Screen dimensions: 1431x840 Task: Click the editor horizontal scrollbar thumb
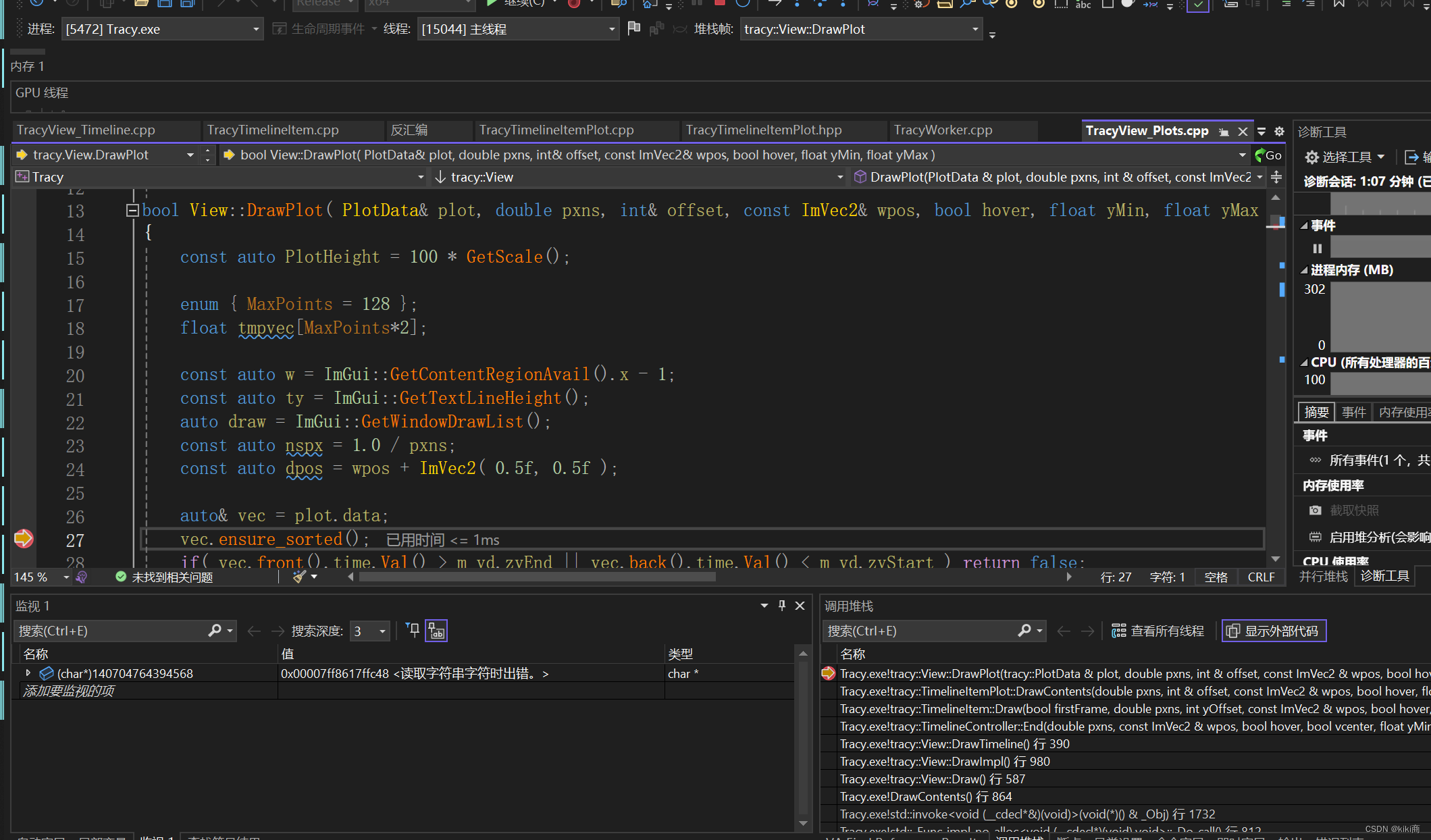[x=537, y=577]
